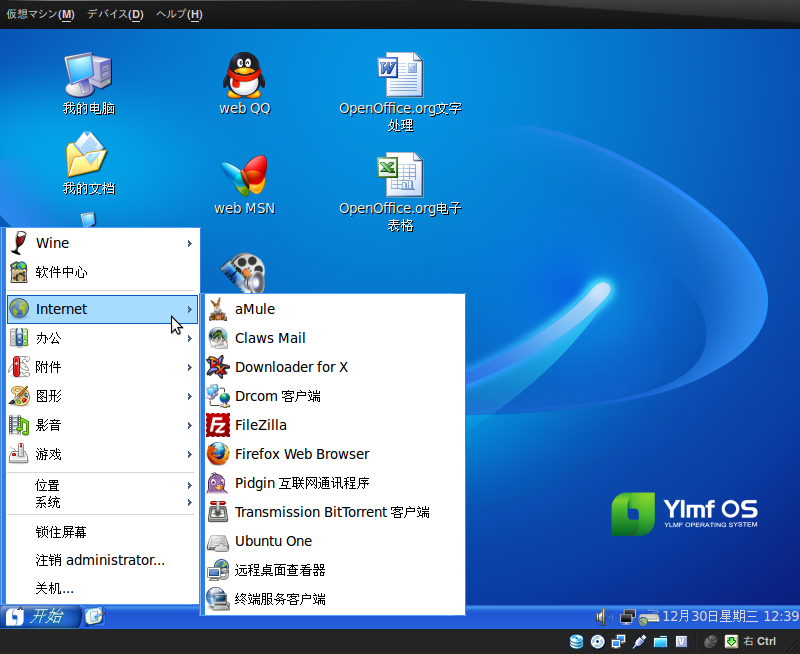The width and height of the screenshot is (800, 654).
Task: Start Downloader for X
Action: pyautogui.click(x=291, y=367)
